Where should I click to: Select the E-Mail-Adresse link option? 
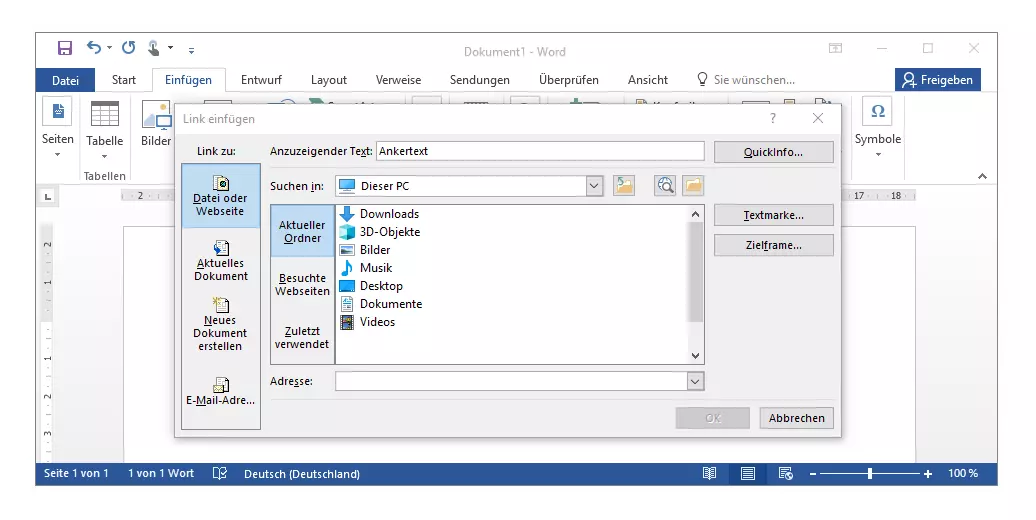[220, 392]
